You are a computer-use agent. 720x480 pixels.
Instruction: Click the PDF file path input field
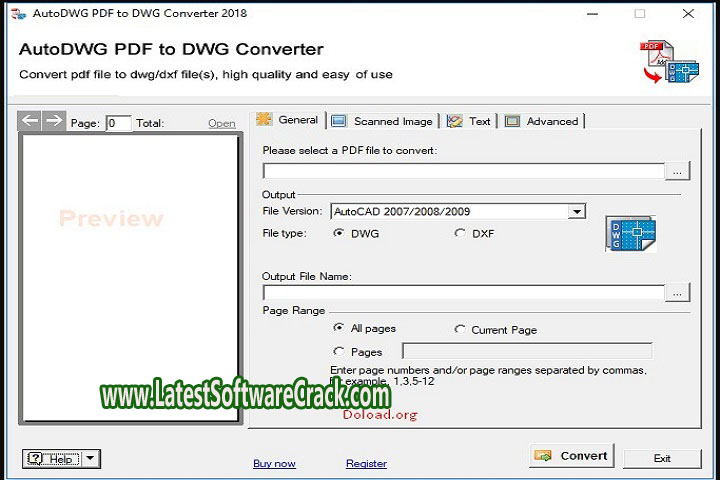[464, 171]
